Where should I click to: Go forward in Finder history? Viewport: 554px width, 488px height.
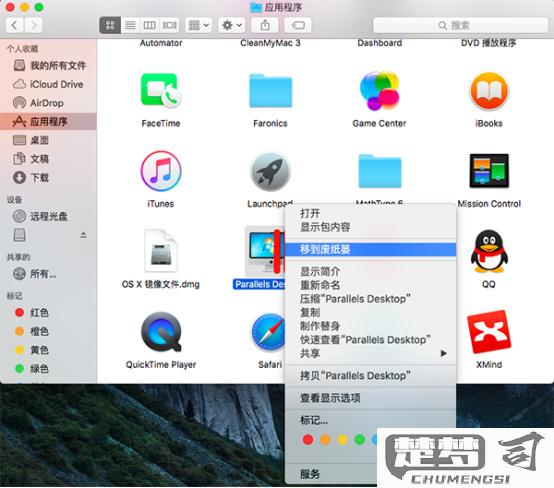[x=34, y=25]
